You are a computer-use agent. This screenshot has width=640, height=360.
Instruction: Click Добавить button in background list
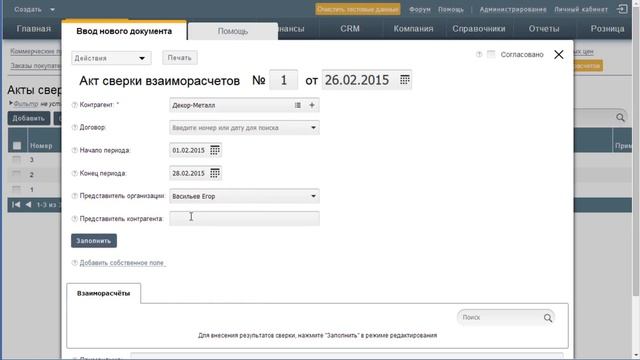29,118
